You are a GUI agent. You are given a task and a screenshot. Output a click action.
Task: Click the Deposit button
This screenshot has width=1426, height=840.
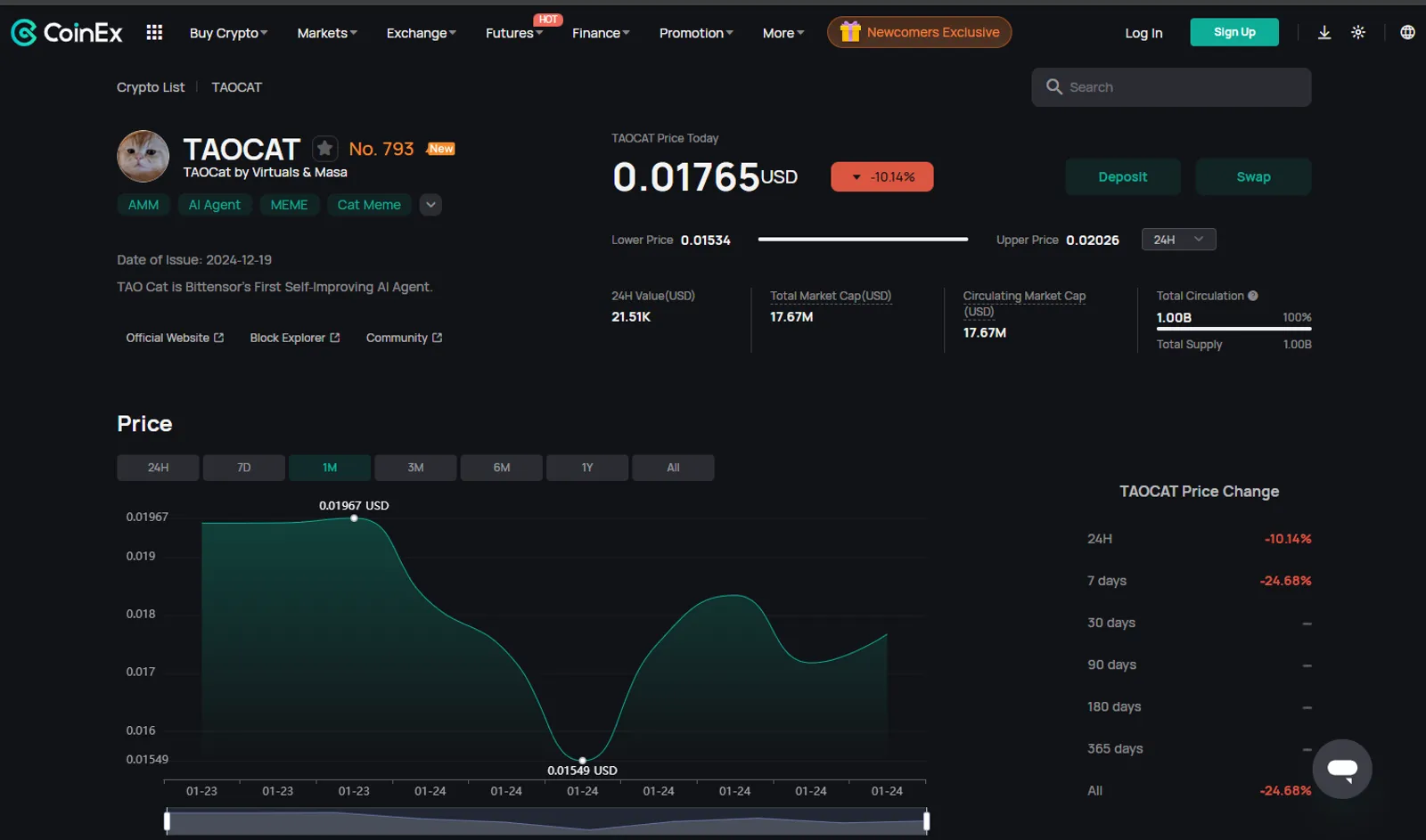click(1123, 176)
